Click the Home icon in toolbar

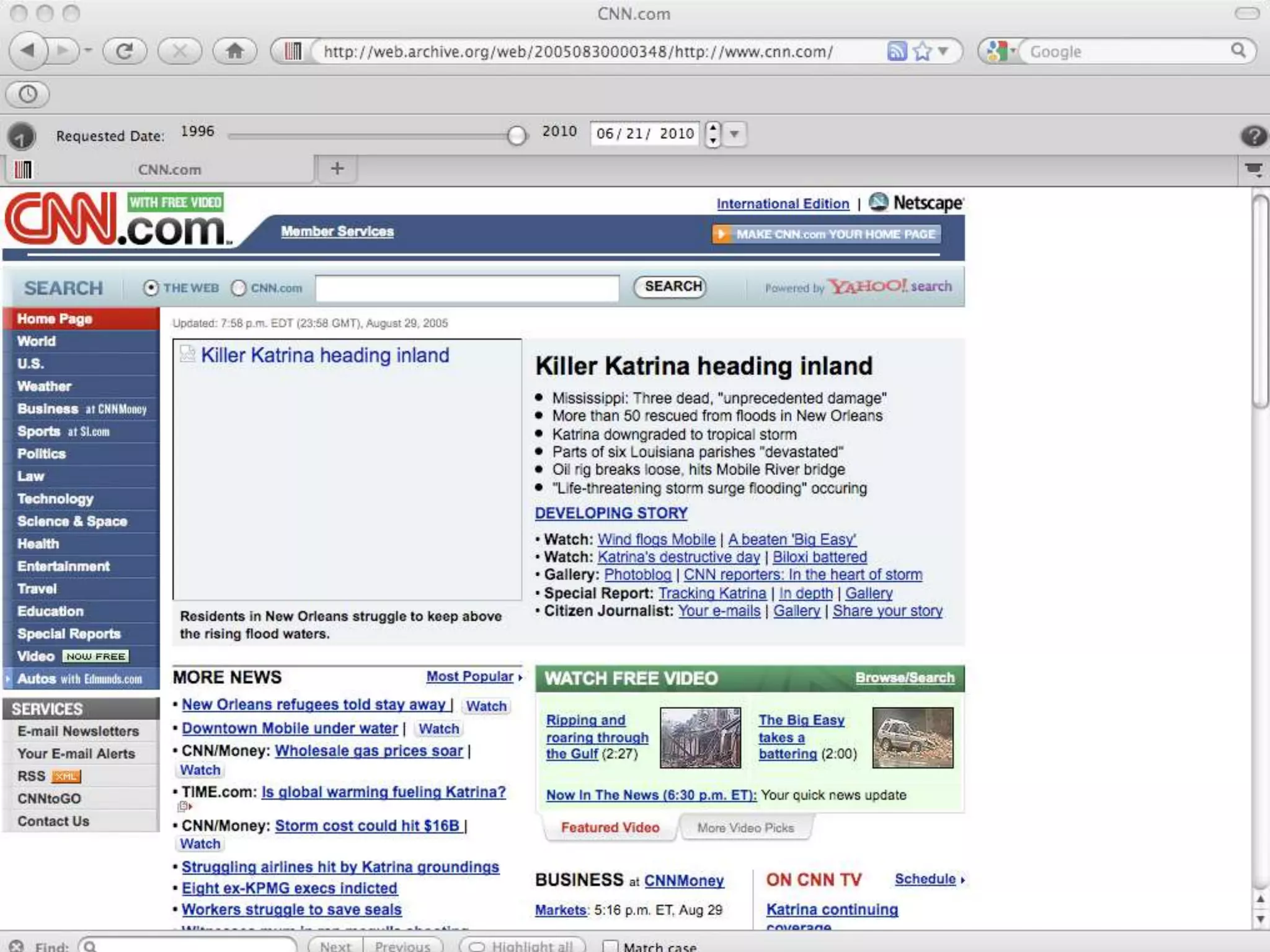[x=234, y=51]
